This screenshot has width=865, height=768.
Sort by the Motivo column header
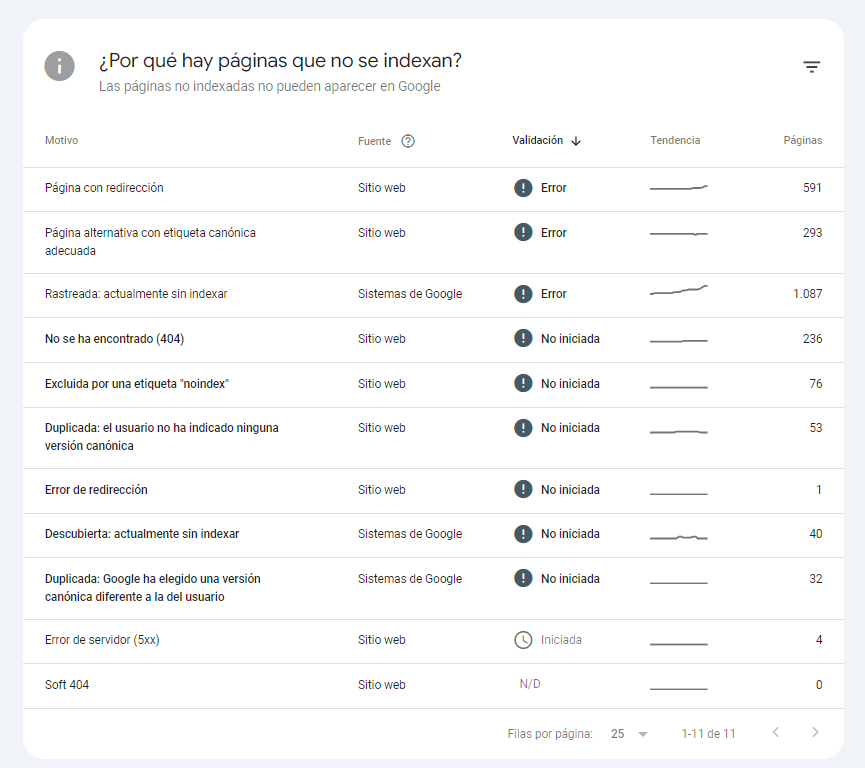(61, 141)
